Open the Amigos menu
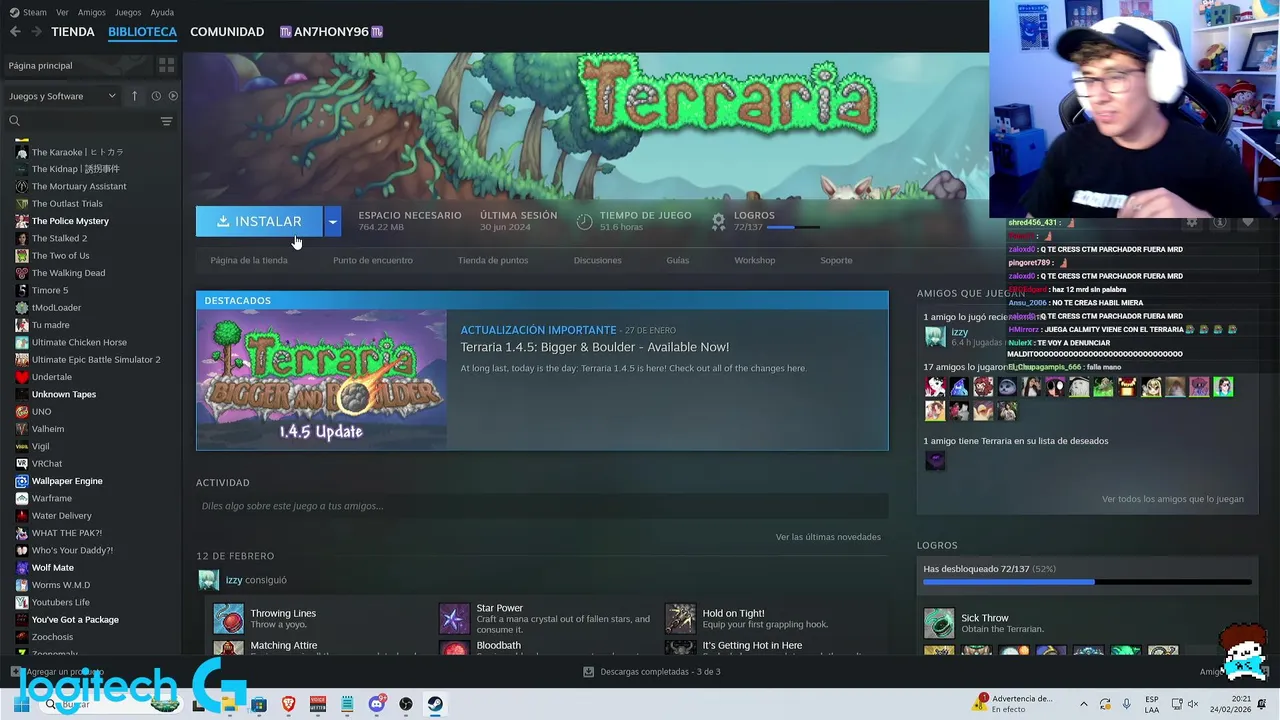Image resolution: width=1280 pixels, height=720 pixels. 92,12
